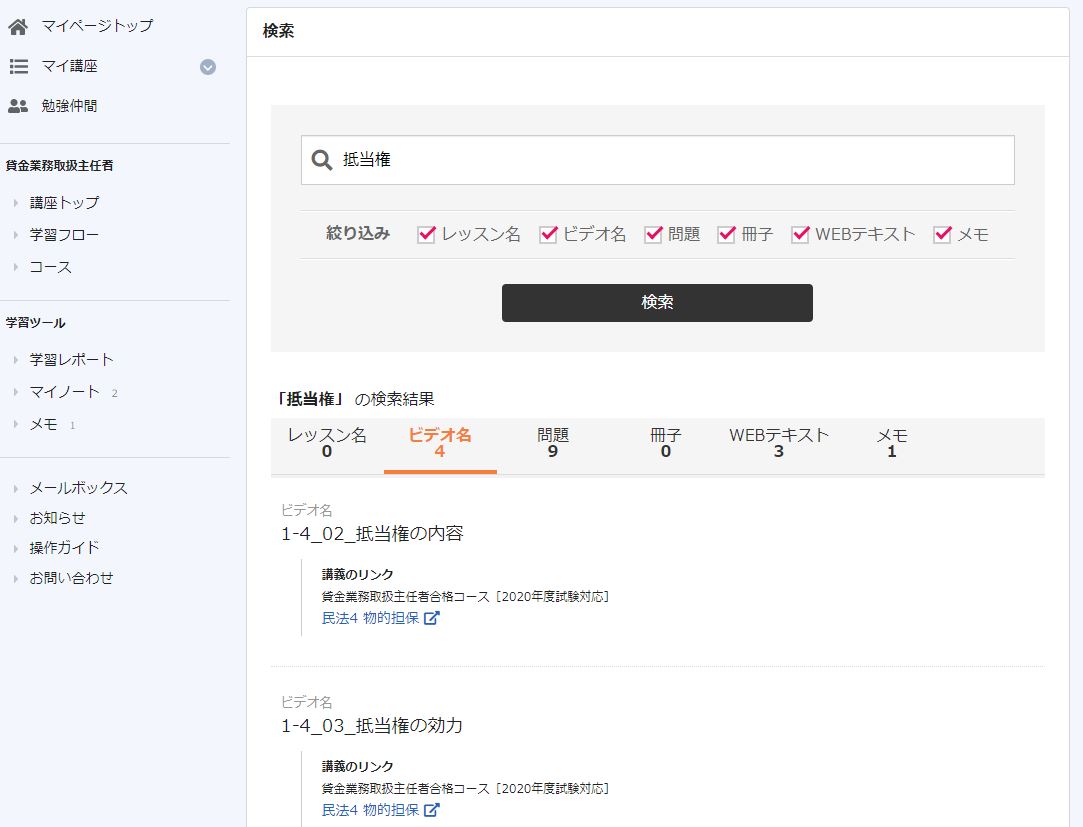Disable the WEBテキスト filter checkbox
1083x827 pixels.
[x=800, y=235]
